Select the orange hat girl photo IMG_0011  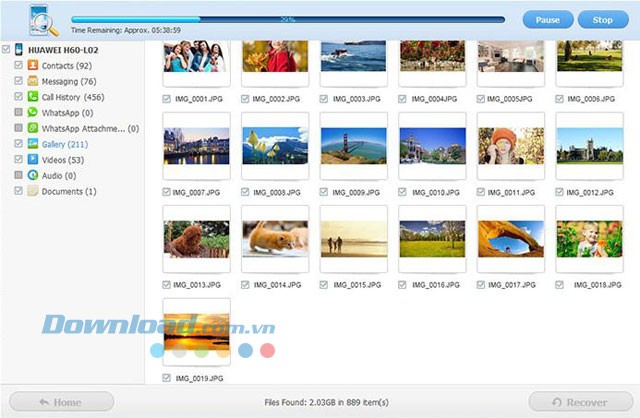coord(511,146)
